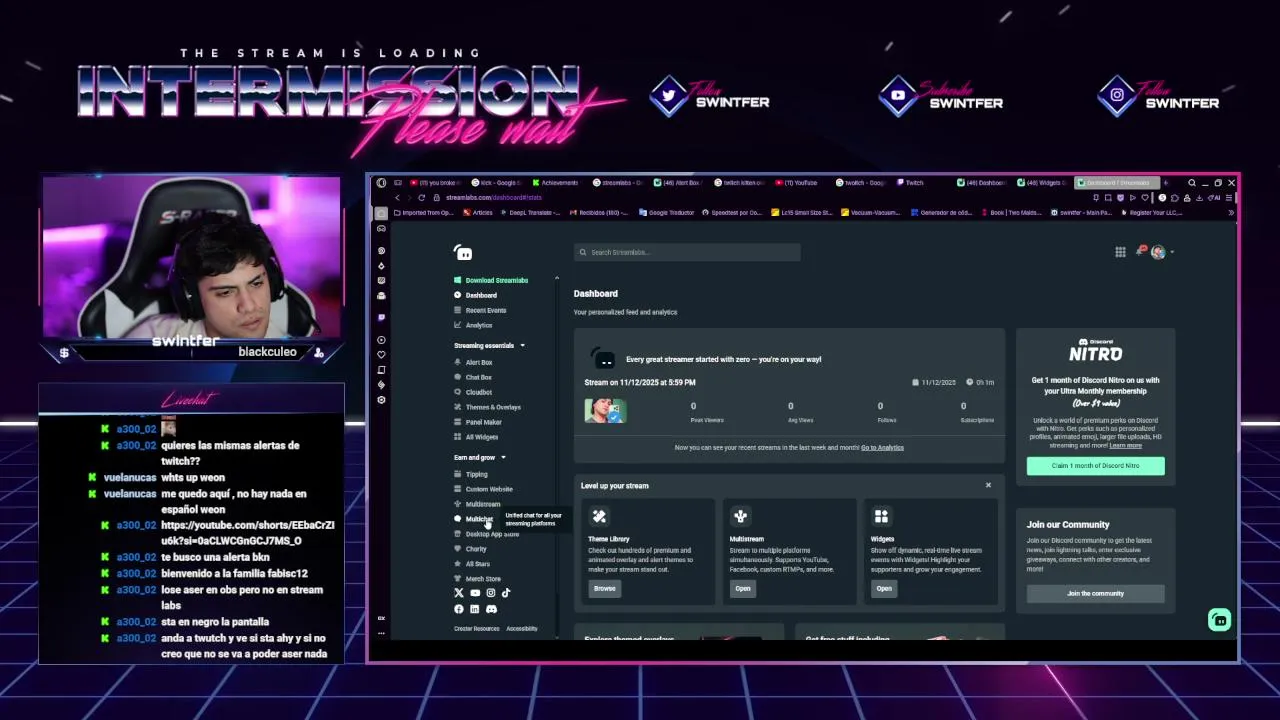Click Open on the Widgets card
The height and width of the screenshot is (720, 1280).
click(x=884, y=588)
